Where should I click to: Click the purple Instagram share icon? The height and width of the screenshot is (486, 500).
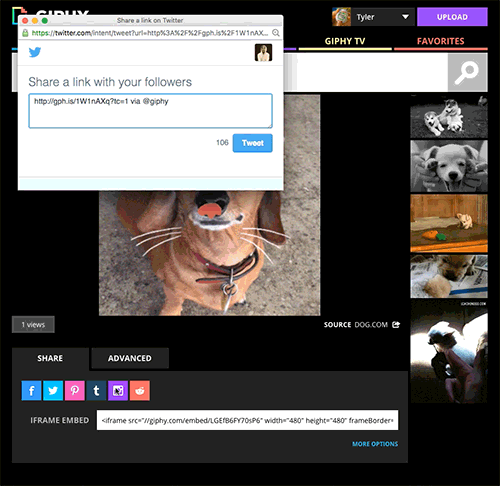[x=118, y=390]
